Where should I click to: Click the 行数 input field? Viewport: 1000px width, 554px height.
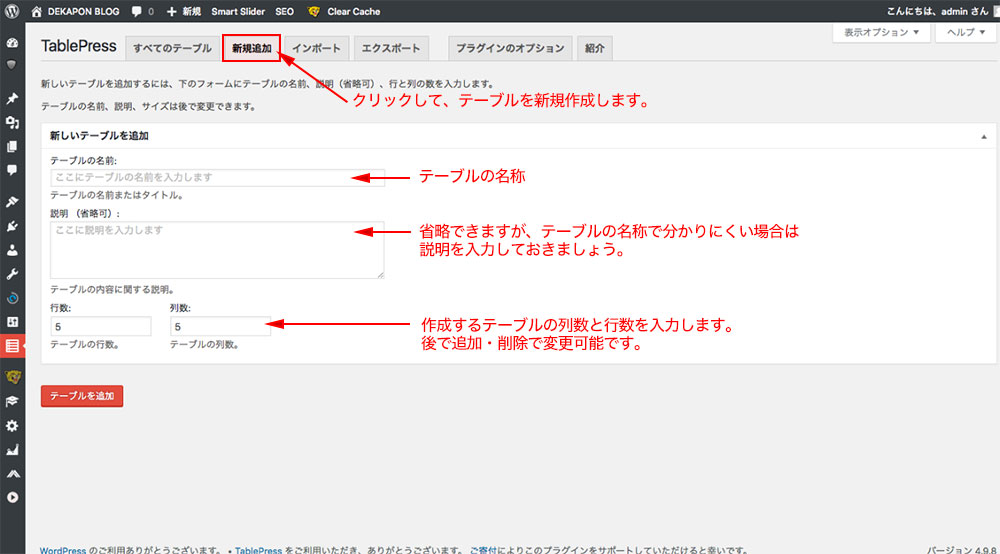click(101, 326)
